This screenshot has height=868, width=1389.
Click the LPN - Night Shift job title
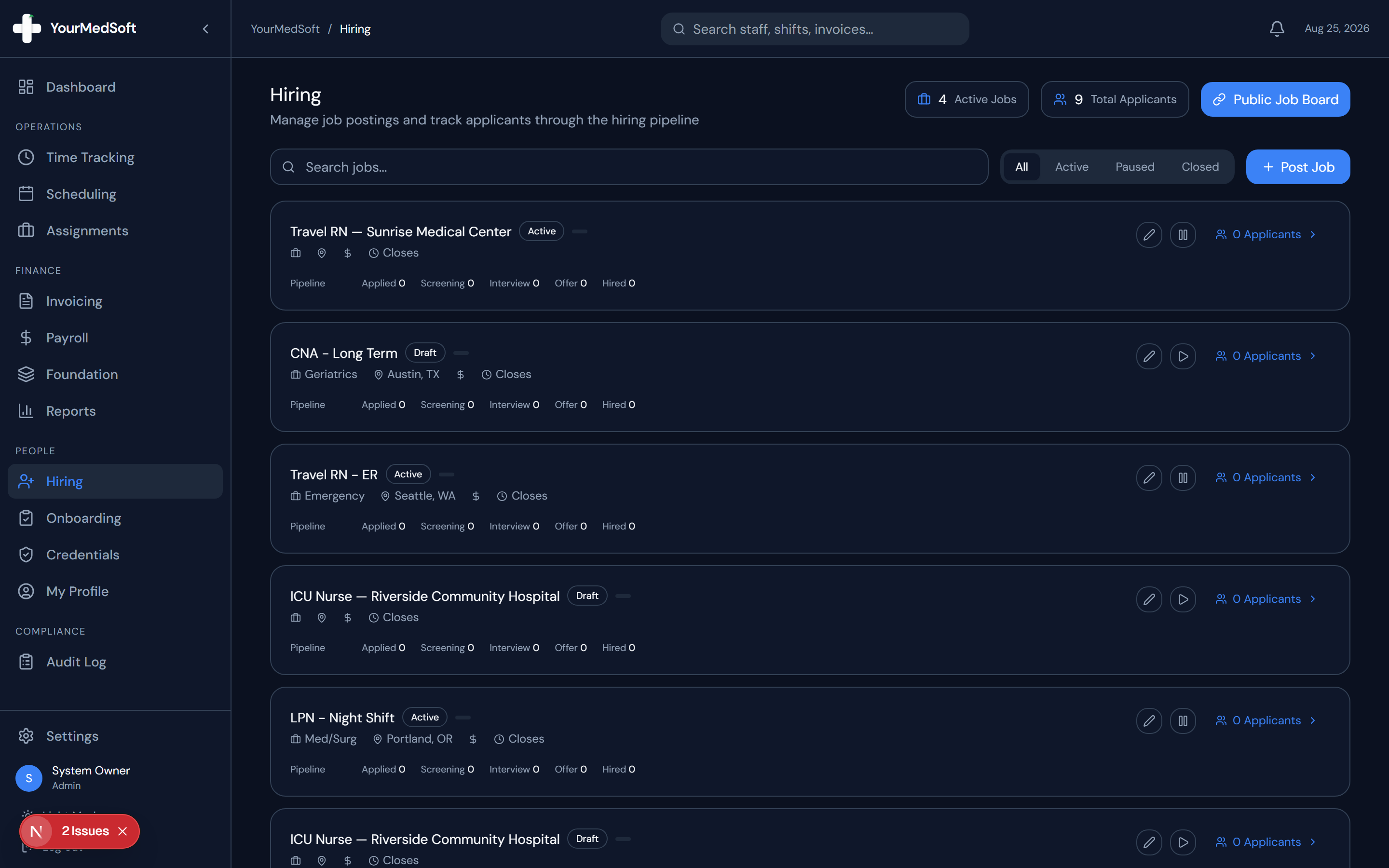342,718
